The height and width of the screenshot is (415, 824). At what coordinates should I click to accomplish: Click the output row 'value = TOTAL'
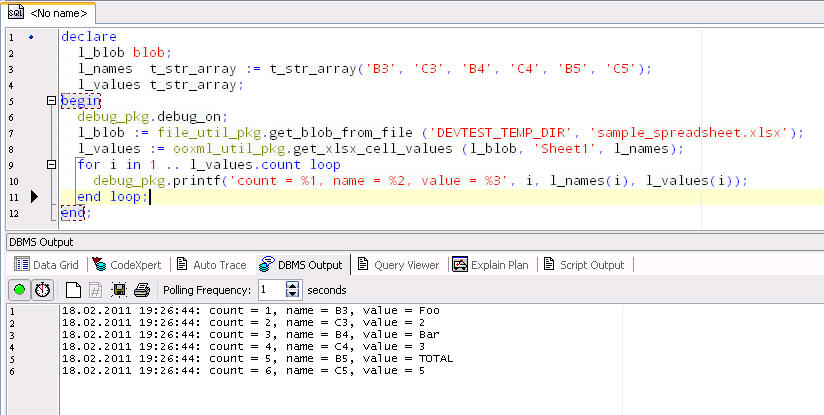[408, 359]
